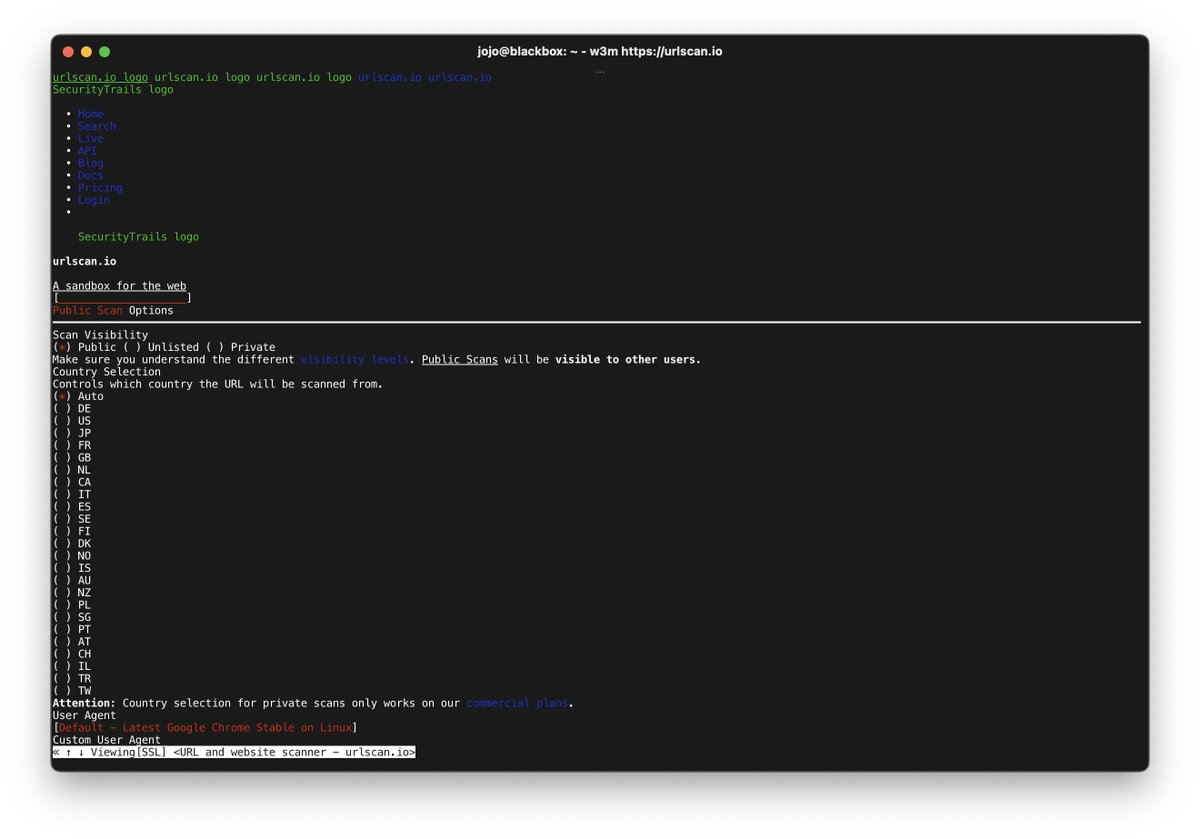Click the macOS green zoom window button
Viewport: 1200px width, 839px height.
click(105, 51)
